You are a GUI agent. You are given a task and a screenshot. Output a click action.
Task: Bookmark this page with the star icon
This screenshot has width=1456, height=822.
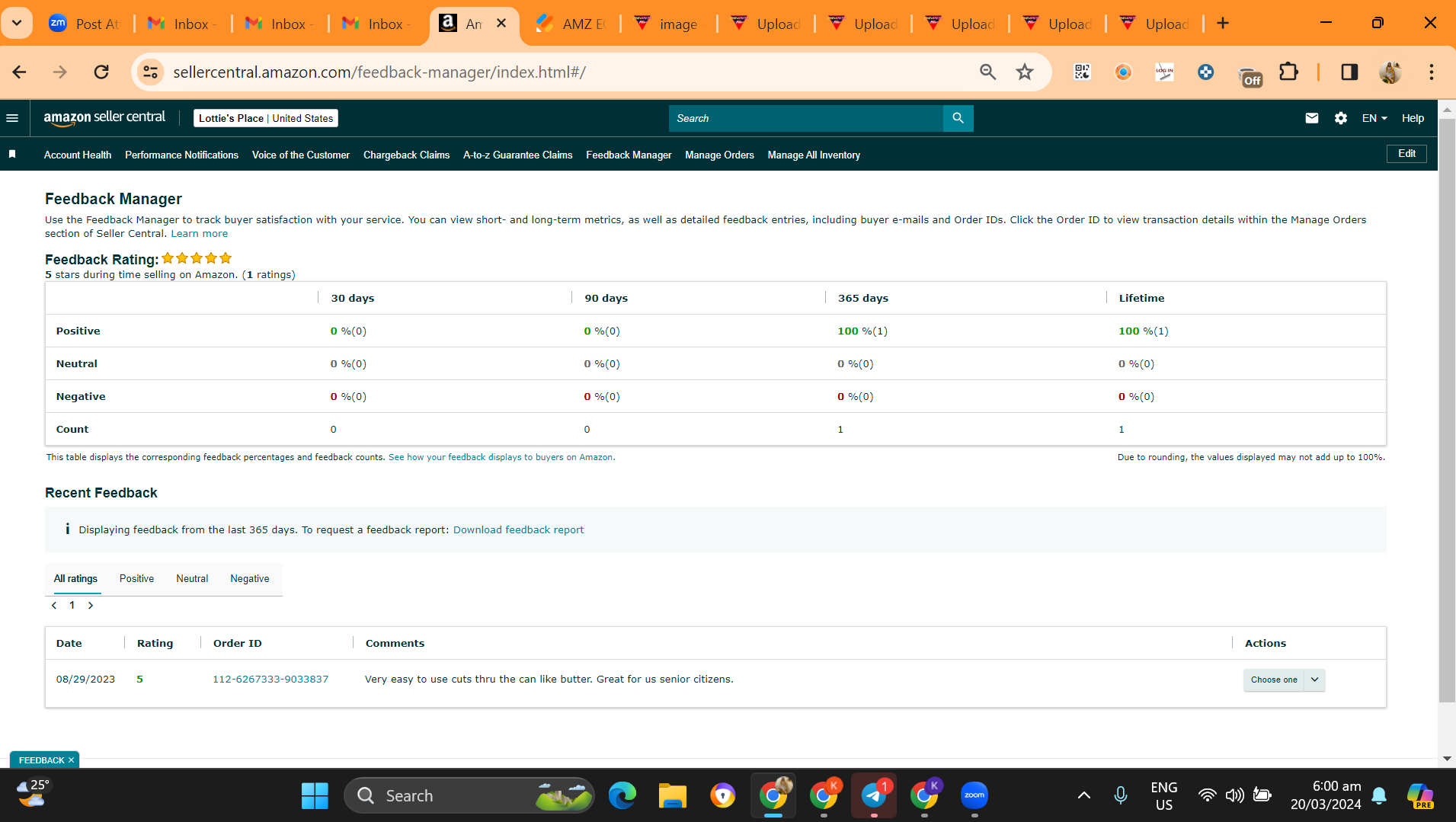click(1025, 72)
